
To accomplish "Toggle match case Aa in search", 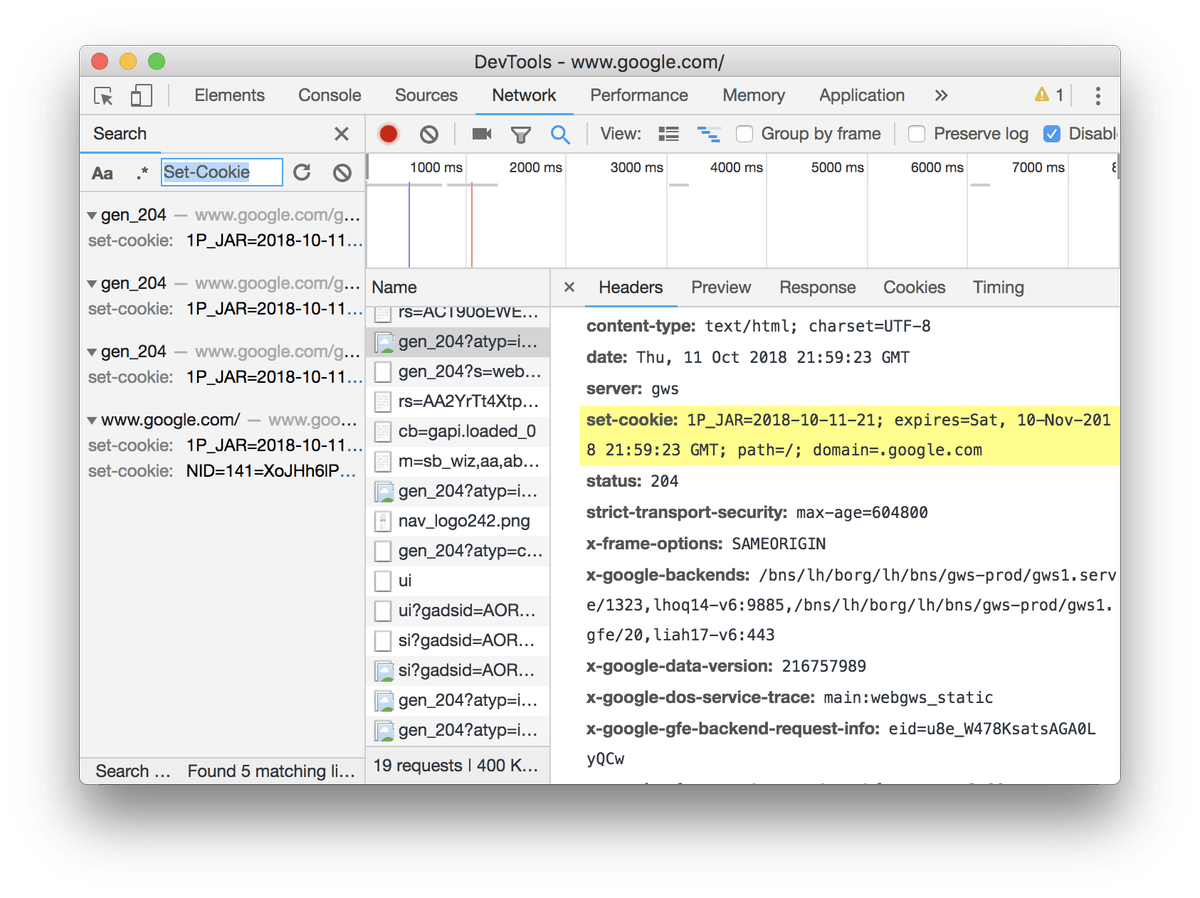I will [x=103, y=173].
